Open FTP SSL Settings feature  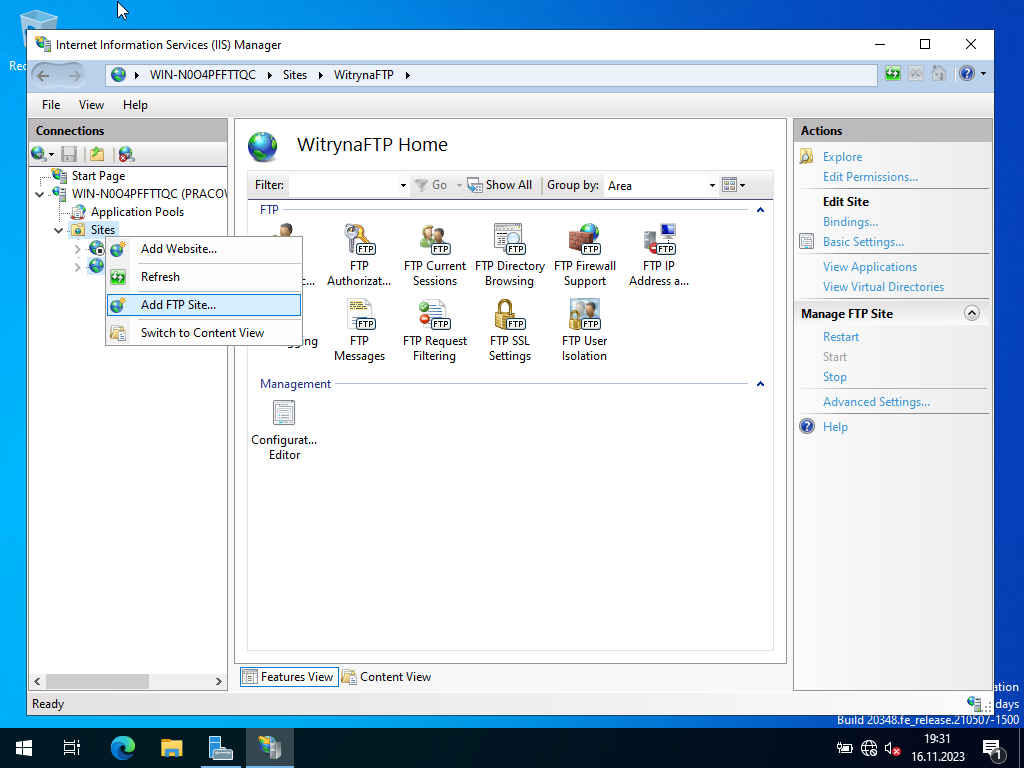pyautogui.click(x=509, y=330)
